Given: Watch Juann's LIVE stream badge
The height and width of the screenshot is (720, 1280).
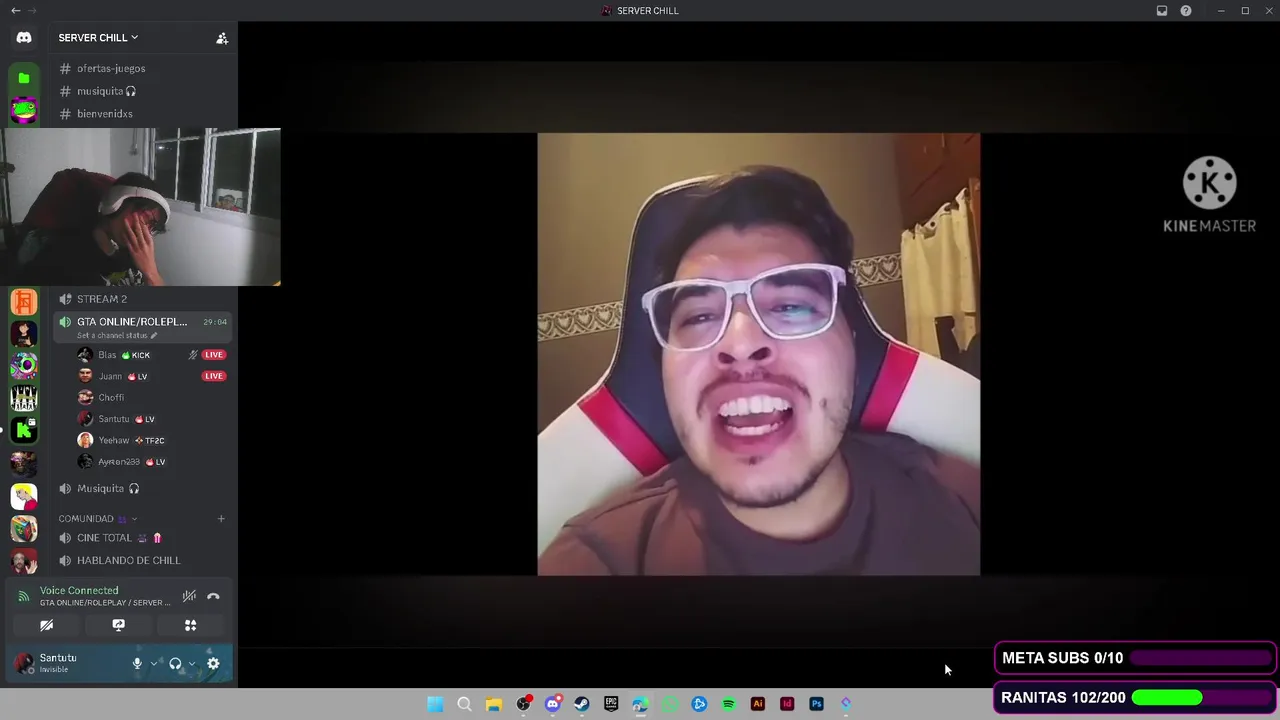Looking at the screenshot, I should point(214,376).
